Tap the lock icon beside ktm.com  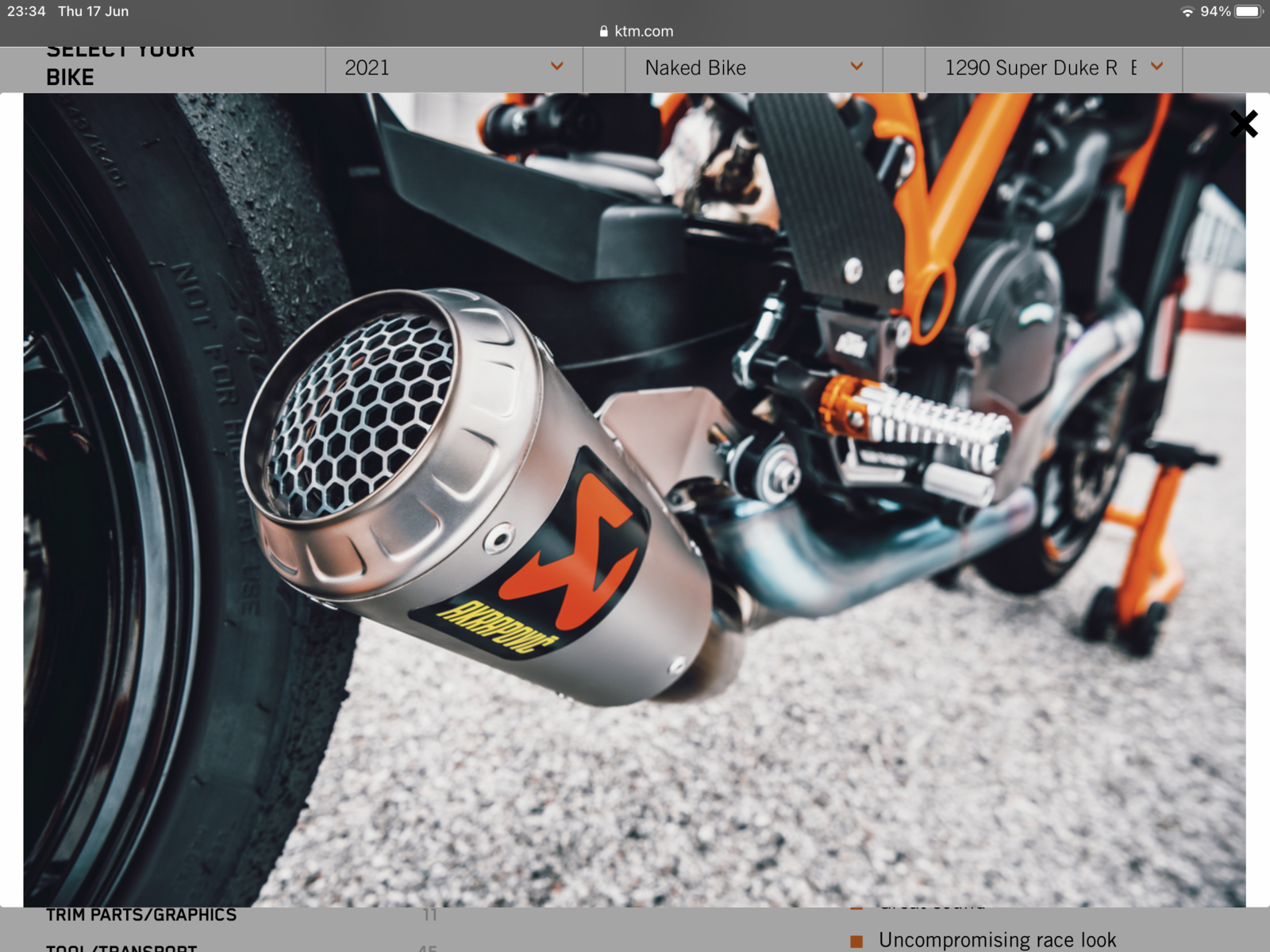(604, 32)
